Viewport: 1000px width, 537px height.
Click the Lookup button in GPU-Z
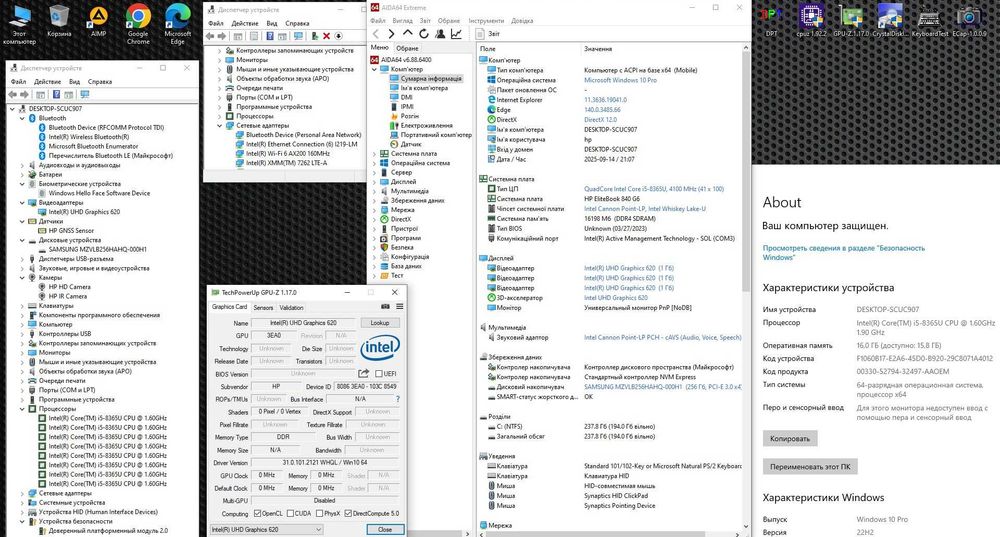pos(379,323)
